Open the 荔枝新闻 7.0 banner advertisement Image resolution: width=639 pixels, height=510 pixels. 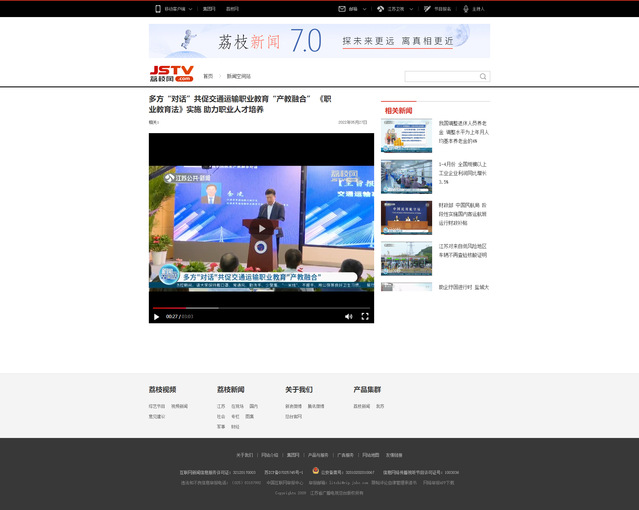pyautogui.click(x=319, y=41)
